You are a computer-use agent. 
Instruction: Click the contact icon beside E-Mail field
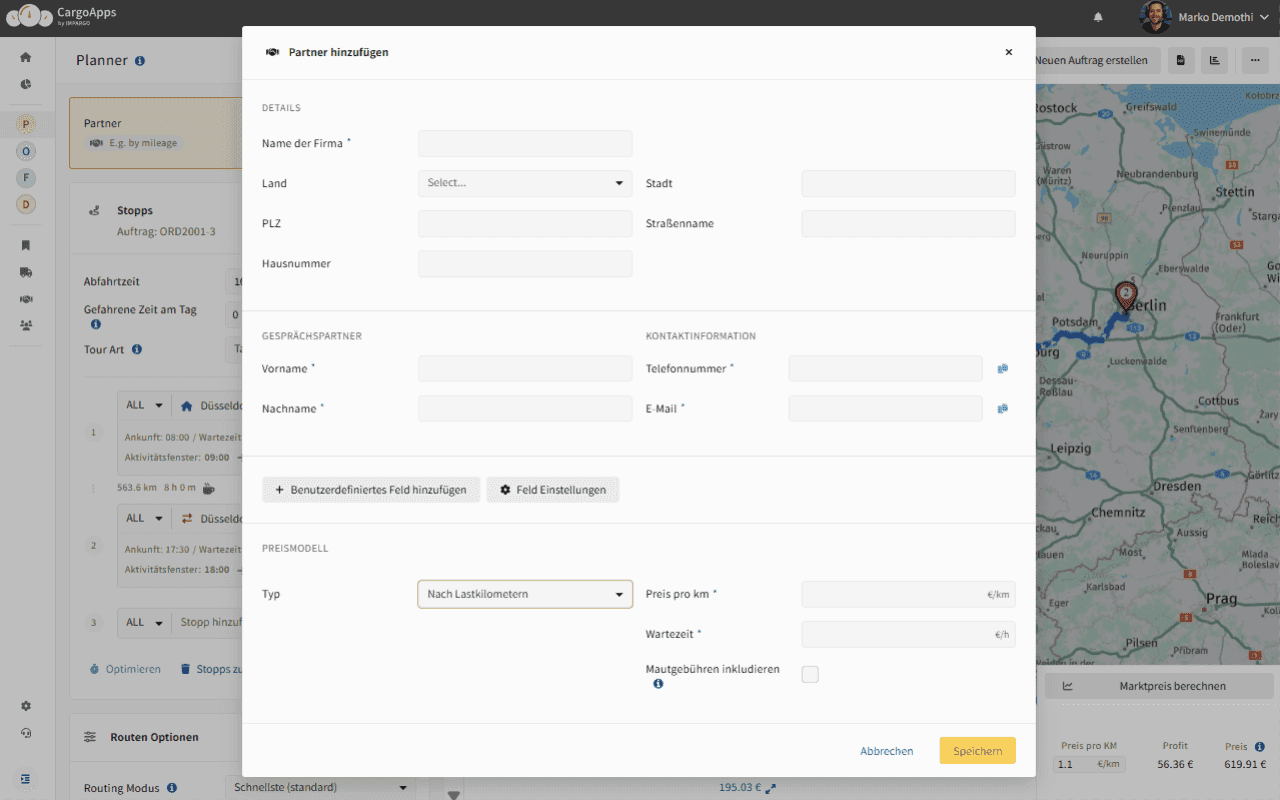pyautogui.click(x=1002, y=409)
